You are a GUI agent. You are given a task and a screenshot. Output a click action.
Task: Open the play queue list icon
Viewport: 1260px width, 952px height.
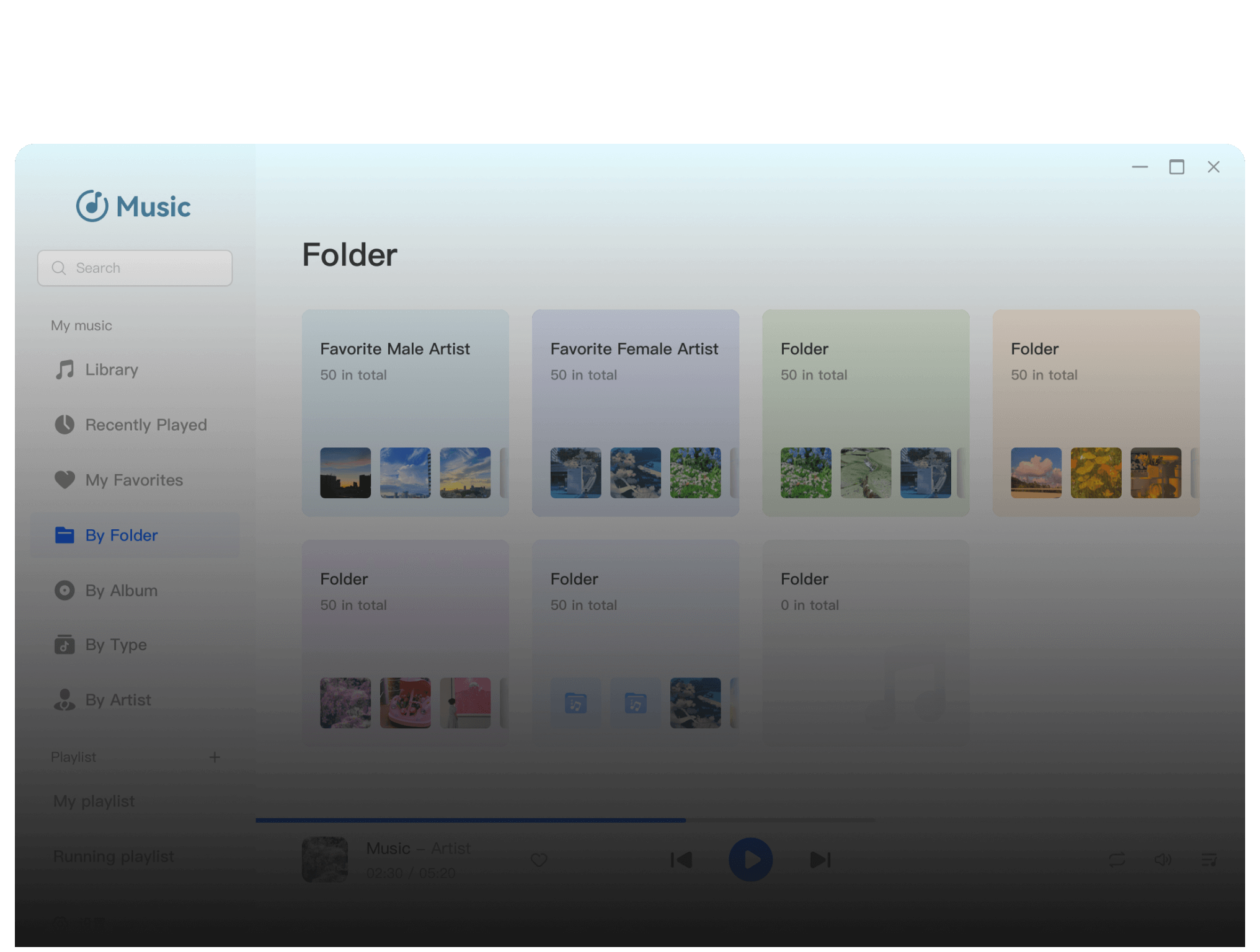(1209, 860)
